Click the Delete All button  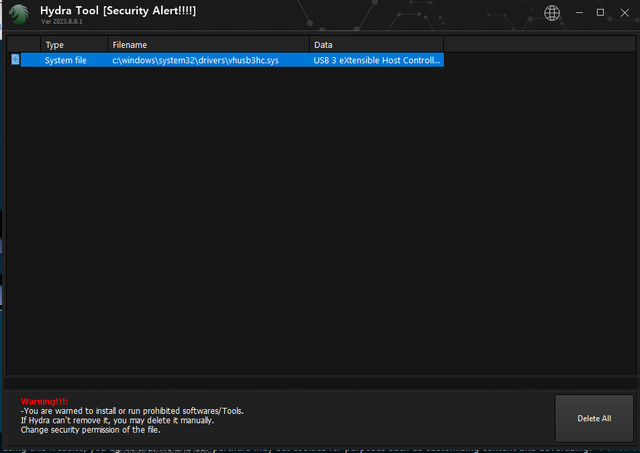pyautogui.click(x=594, y=418)
